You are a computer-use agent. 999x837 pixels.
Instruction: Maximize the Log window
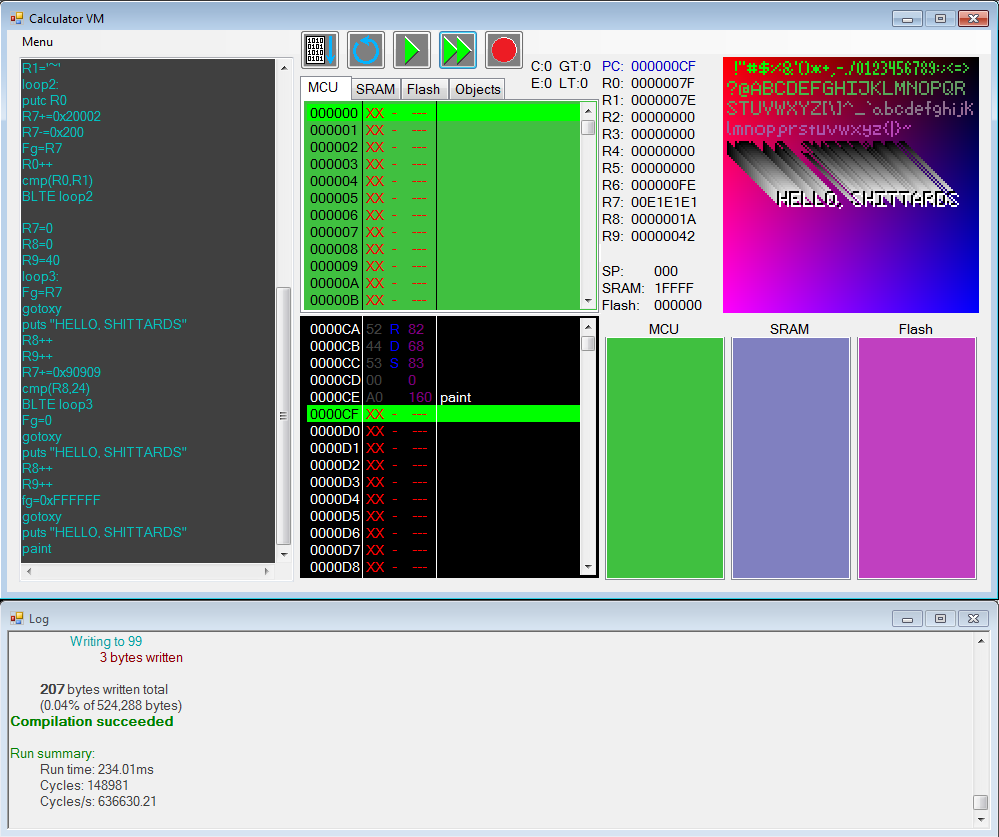[940, 619]
